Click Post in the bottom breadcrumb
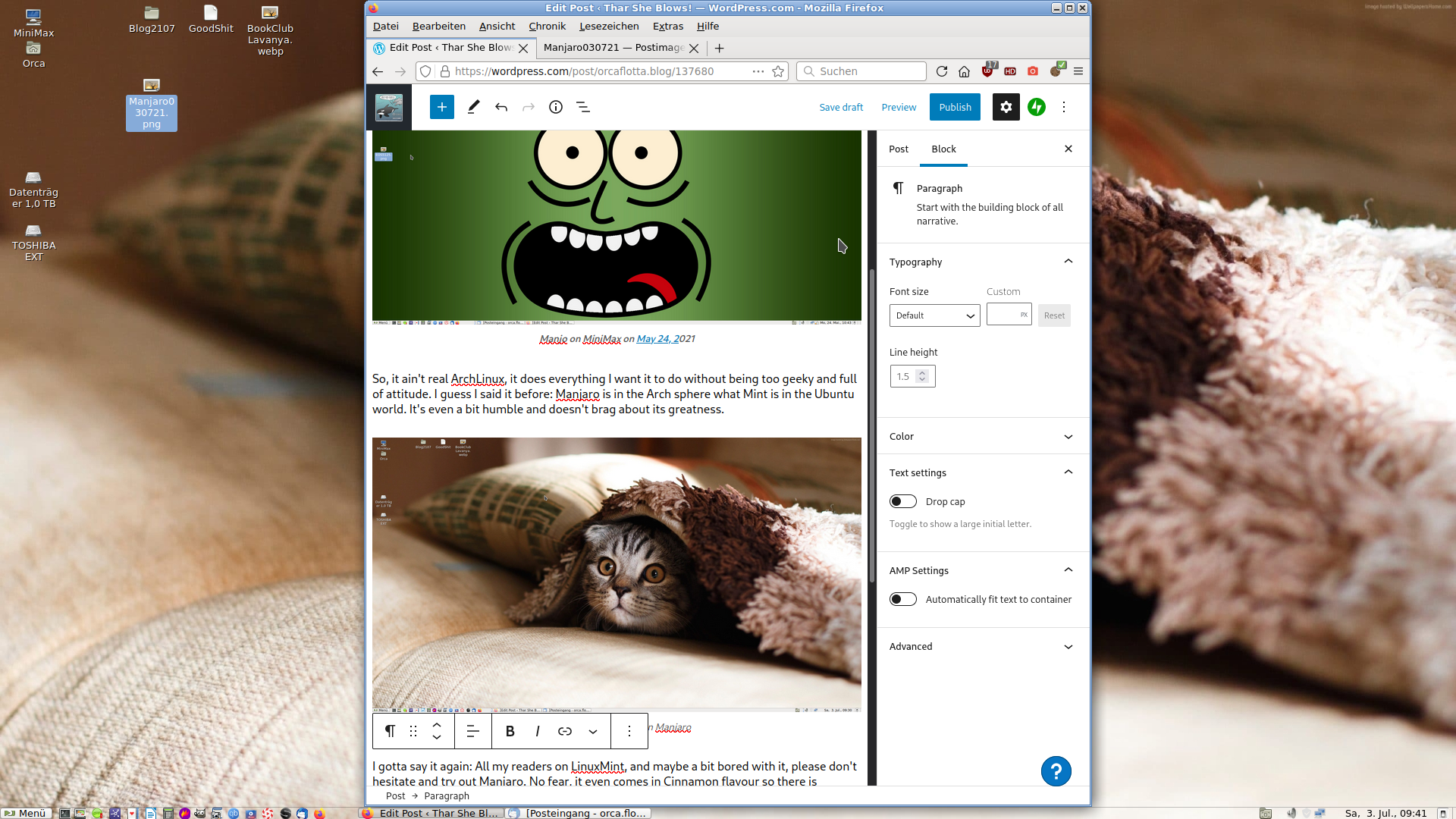This screenshot has height=819, width=1456. tap(395, 796)
